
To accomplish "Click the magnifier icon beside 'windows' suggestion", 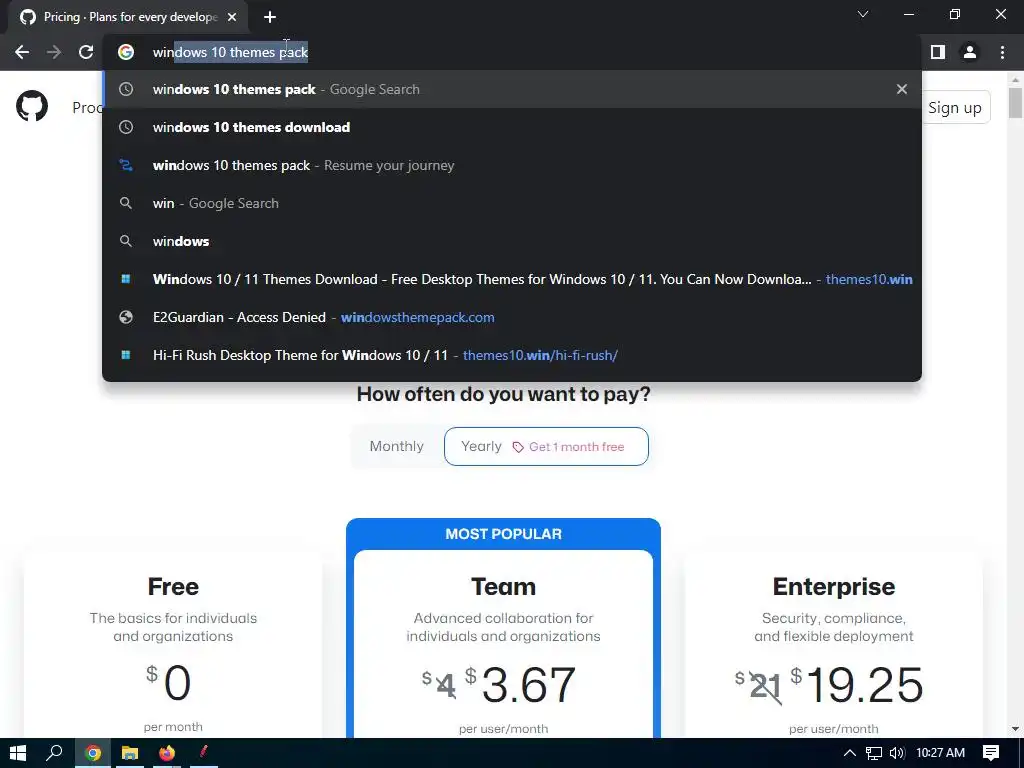I will click(126, 241).
